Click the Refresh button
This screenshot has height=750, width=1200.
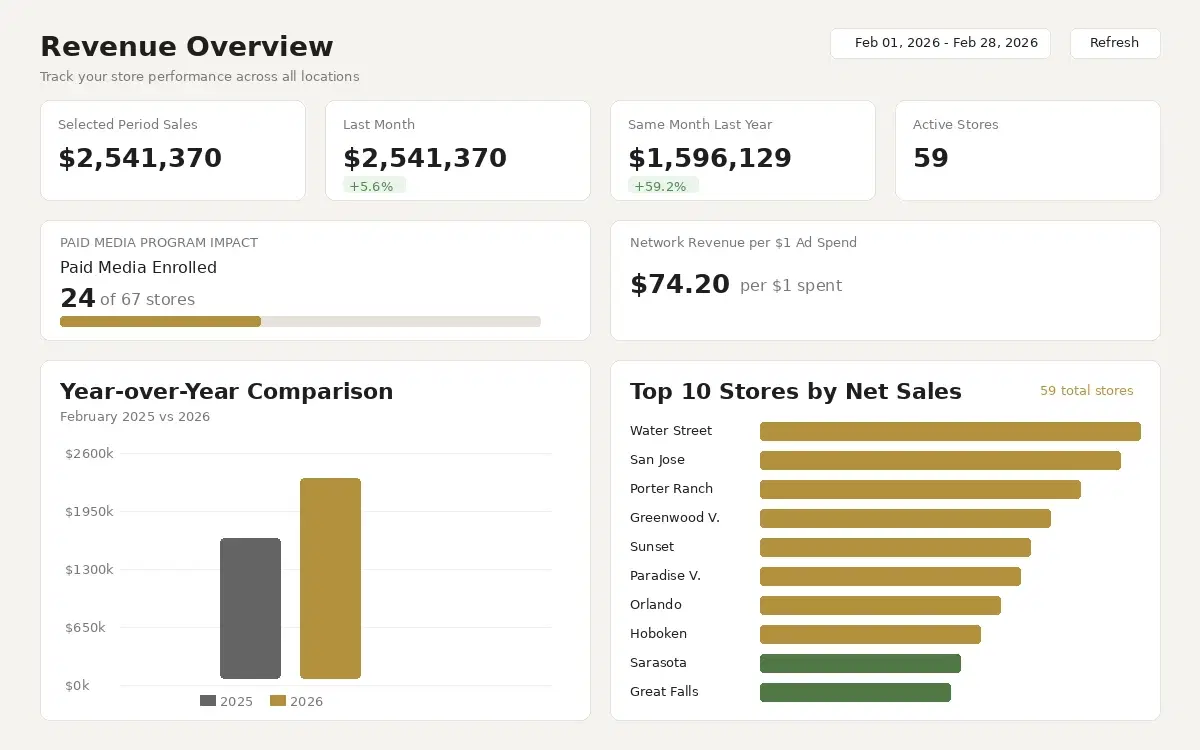[x=1114, y=43]
